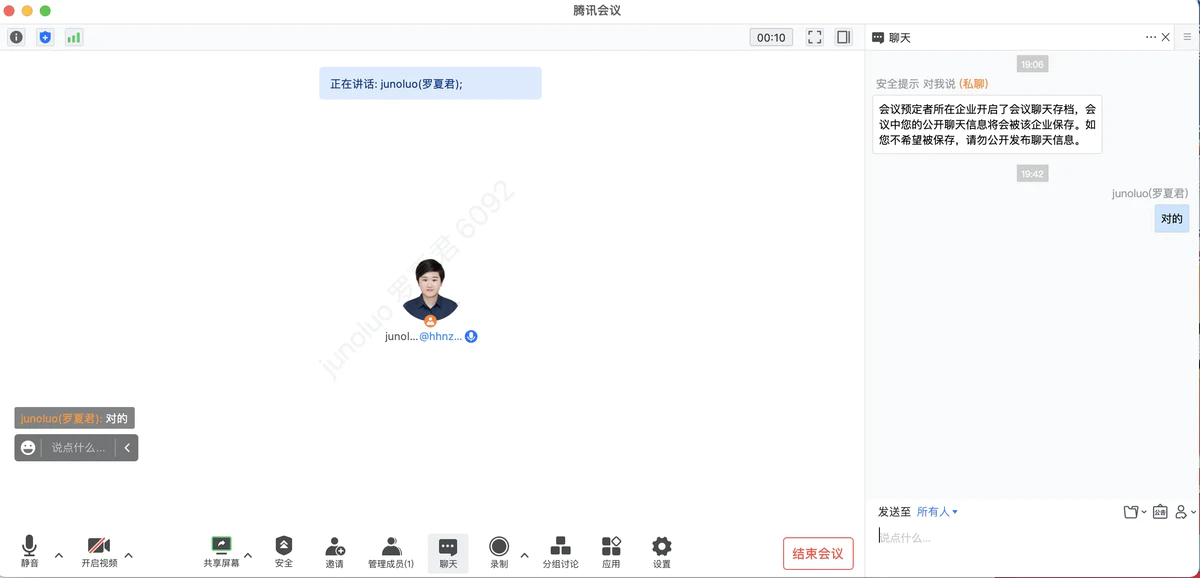Click the orange host badge under avatar

(430, 321)
